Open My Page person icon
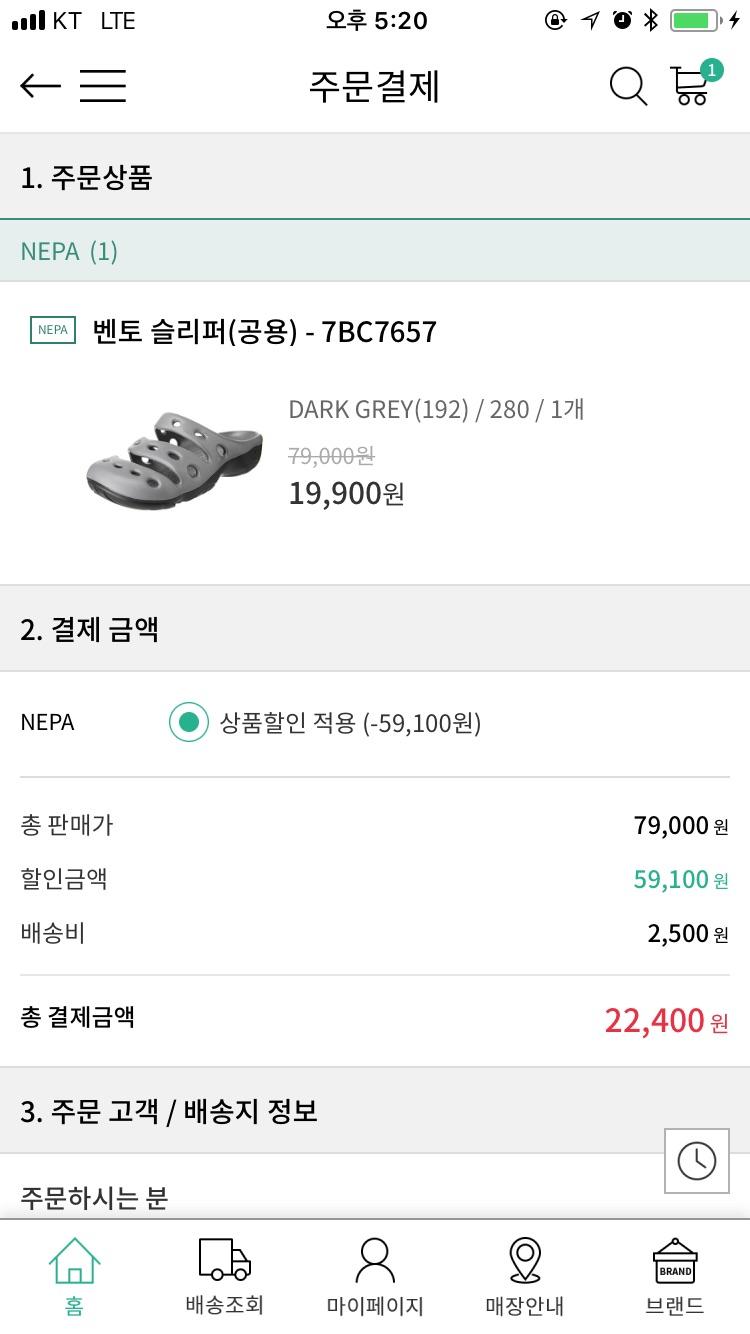The width and height of the screenshot is (750, 1334). [375, 1276]
